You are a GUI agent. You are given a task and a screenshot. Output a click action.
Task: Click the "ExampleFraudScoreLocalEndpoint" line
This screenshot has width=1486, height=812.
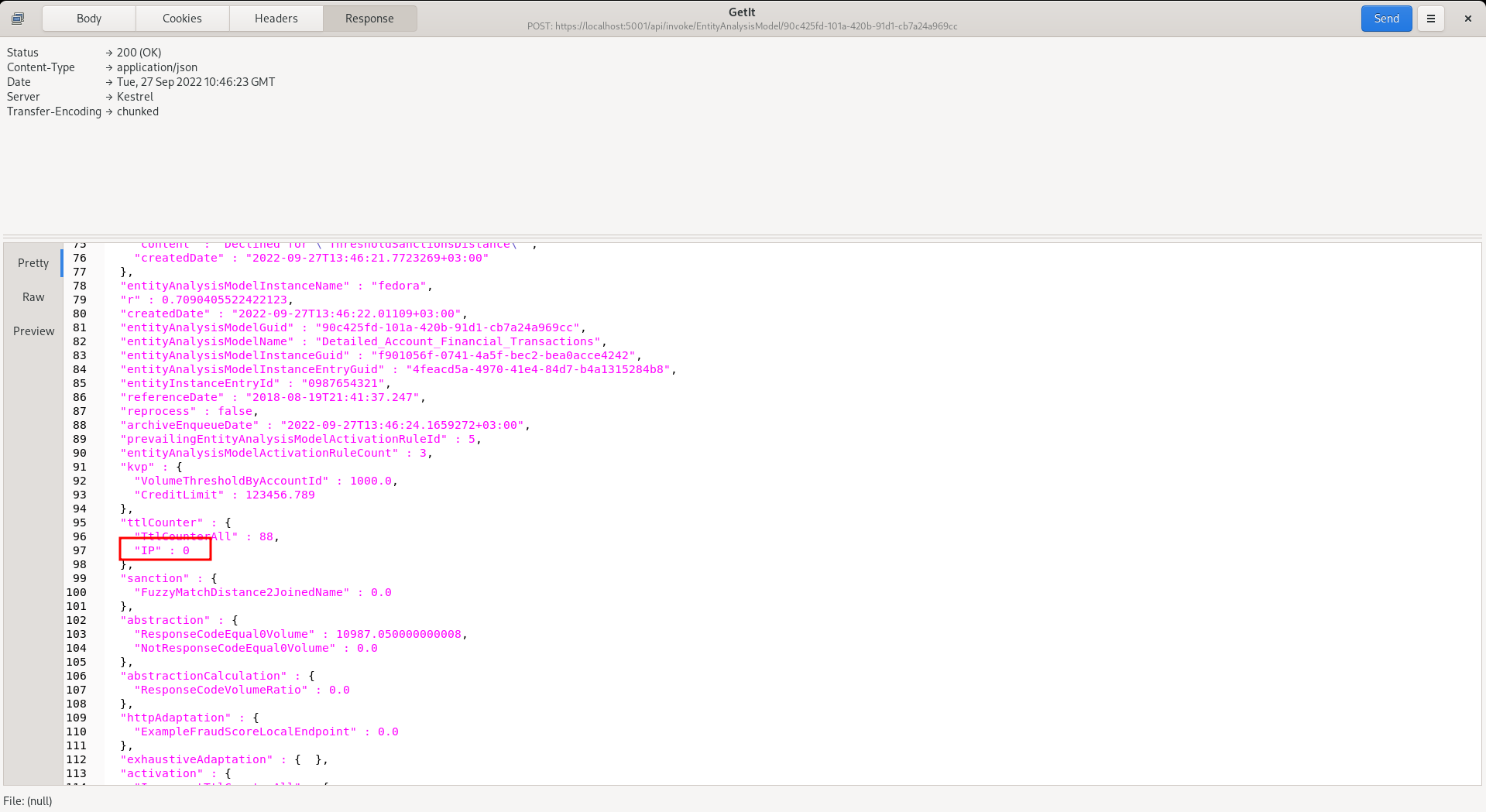point(266,731)
